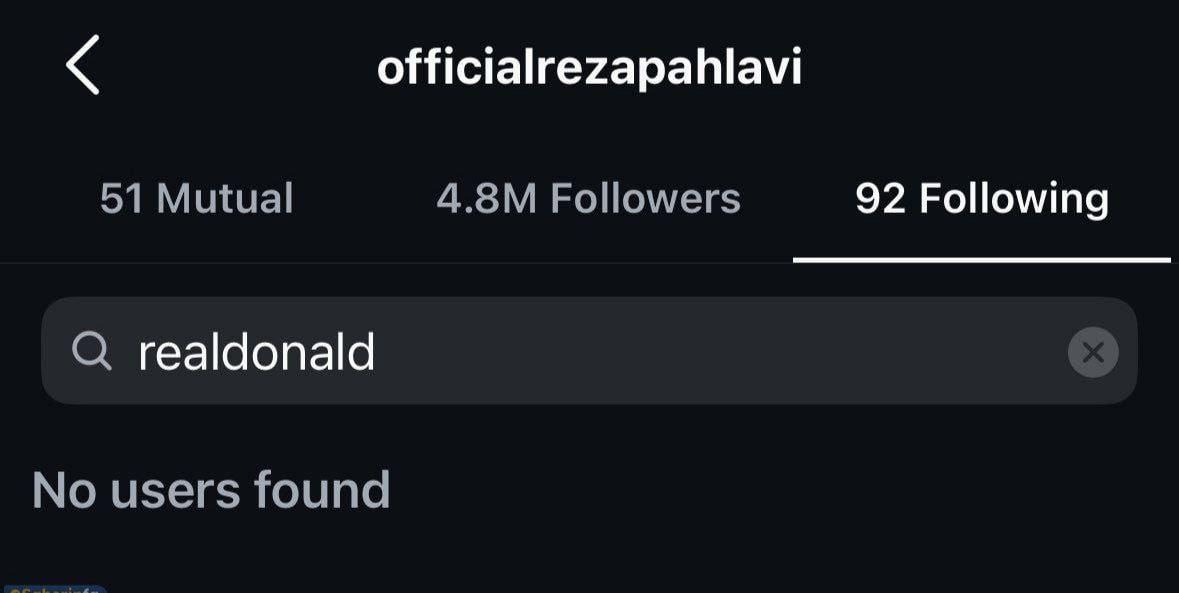Switch to the 51 Mutual tab
This screenshot has width=1179, height=593.
(x=196, y=199)
